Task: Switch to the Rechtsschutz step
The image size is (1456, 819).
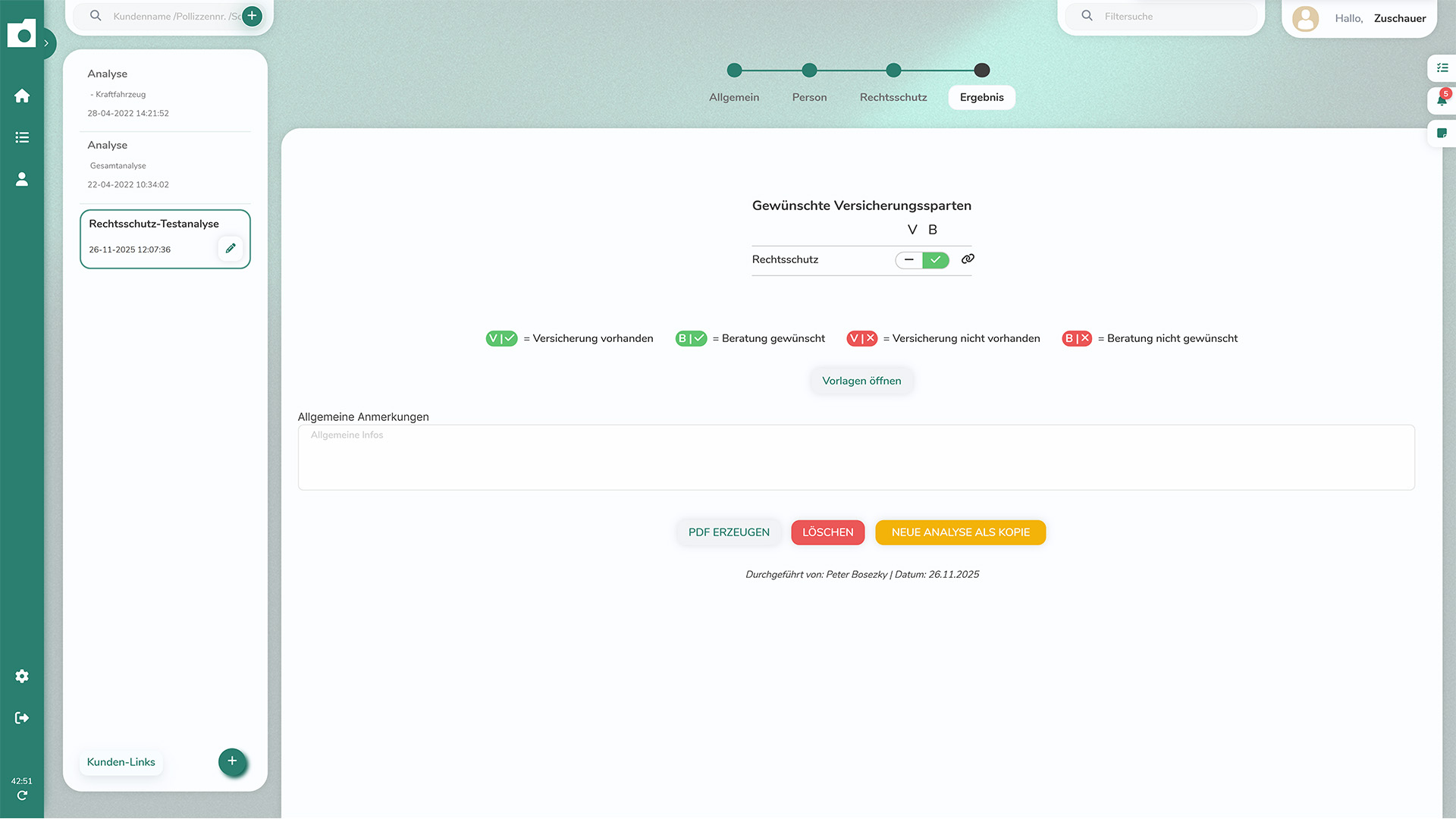Action: (x=893, y=97)
